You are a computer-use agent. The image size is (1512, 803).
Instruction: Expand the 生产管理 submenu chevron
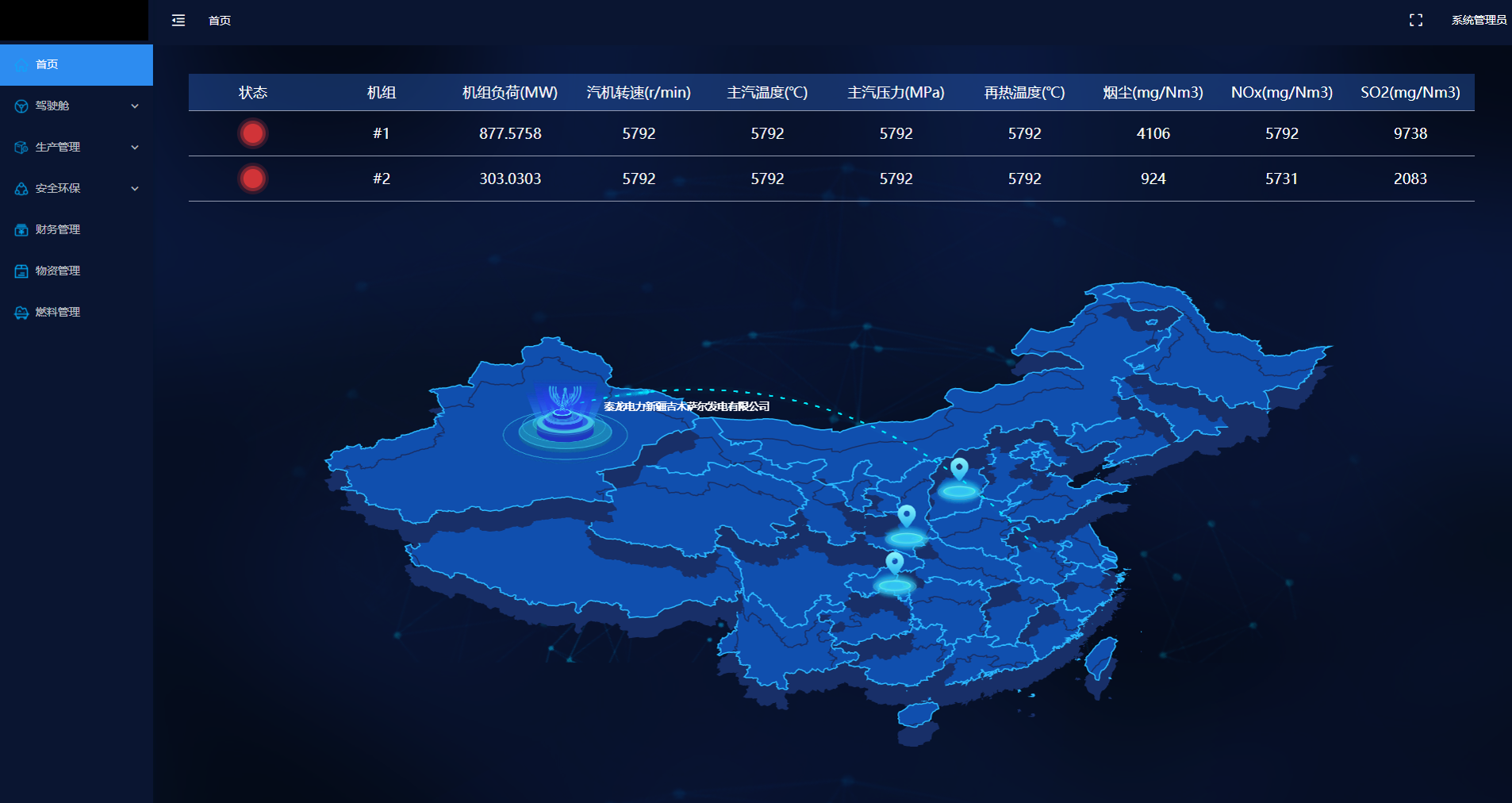point(135,147)
